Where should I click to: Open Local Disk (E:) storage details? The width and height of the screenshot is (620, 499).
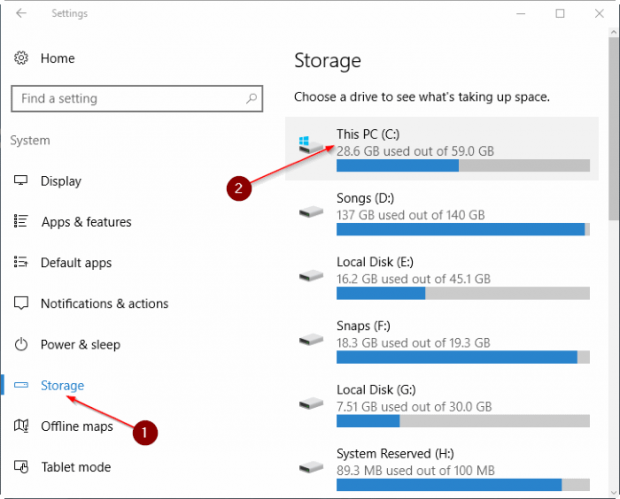click(x=441, y=278)
